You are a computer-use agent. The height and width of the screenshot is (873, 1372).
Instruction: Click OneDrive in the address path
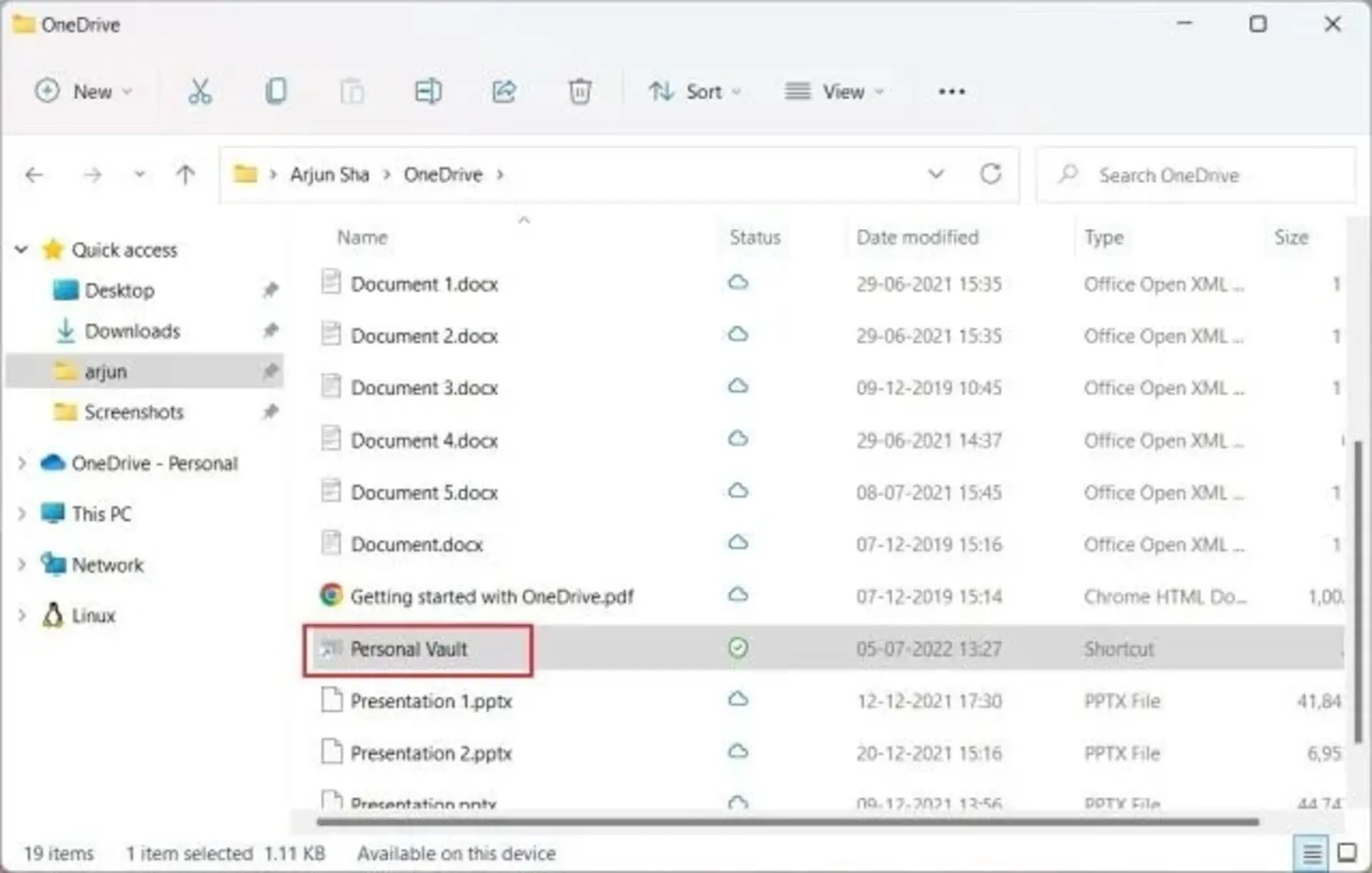coord(443,174)
